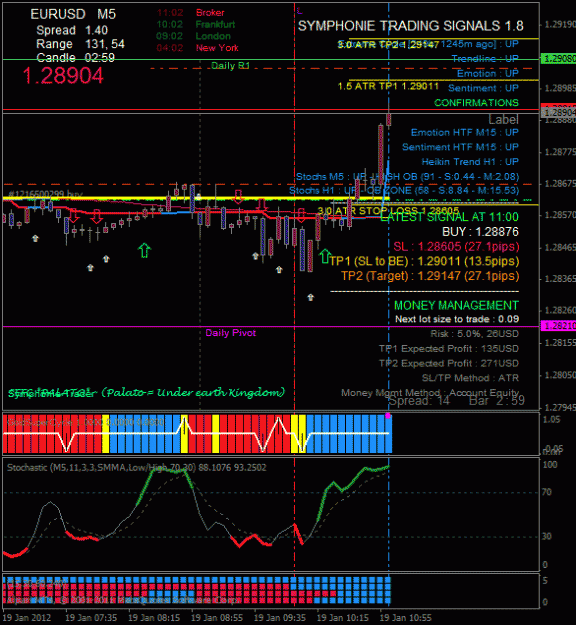The image size is (576, 625).
Task: Click the TP2 (Target) : 1.29147 line
Action: click(430, 276)
